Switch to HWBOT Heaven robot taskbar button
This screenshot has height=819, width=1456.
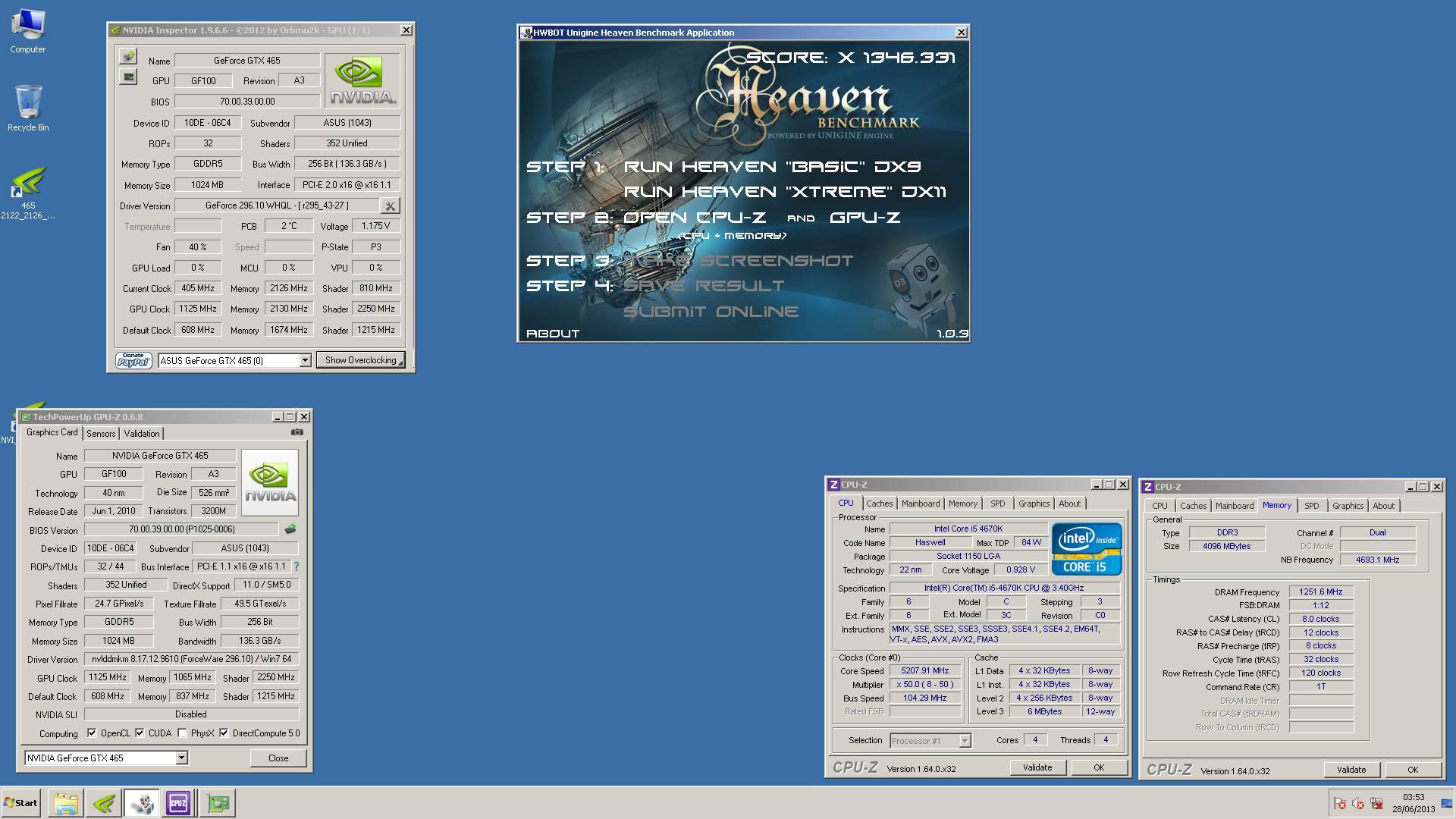[x=141, y=803]
